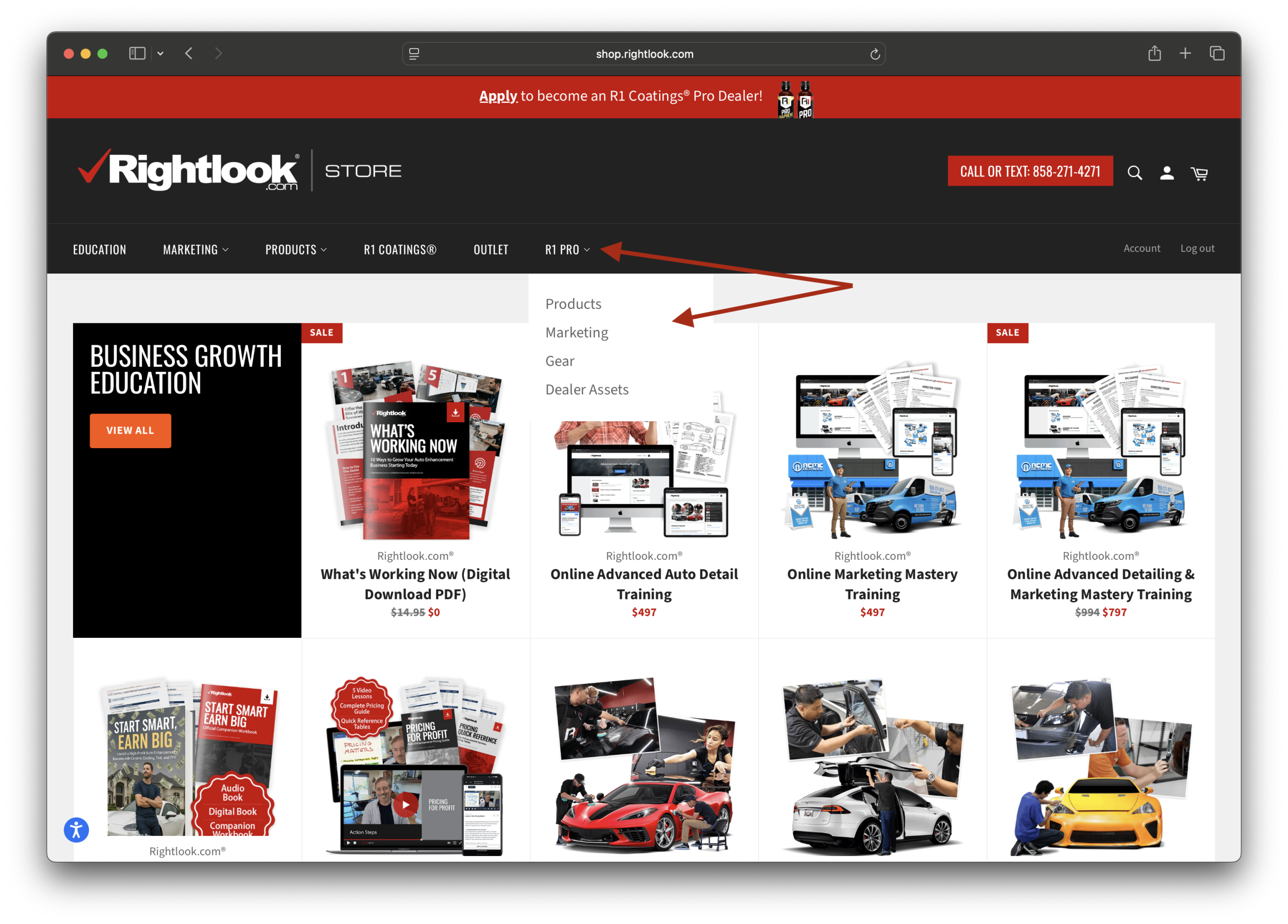Select Dealer Assets in R1 Pro submenu
This screenshot has width=1288, height=924.
point(587,390)
